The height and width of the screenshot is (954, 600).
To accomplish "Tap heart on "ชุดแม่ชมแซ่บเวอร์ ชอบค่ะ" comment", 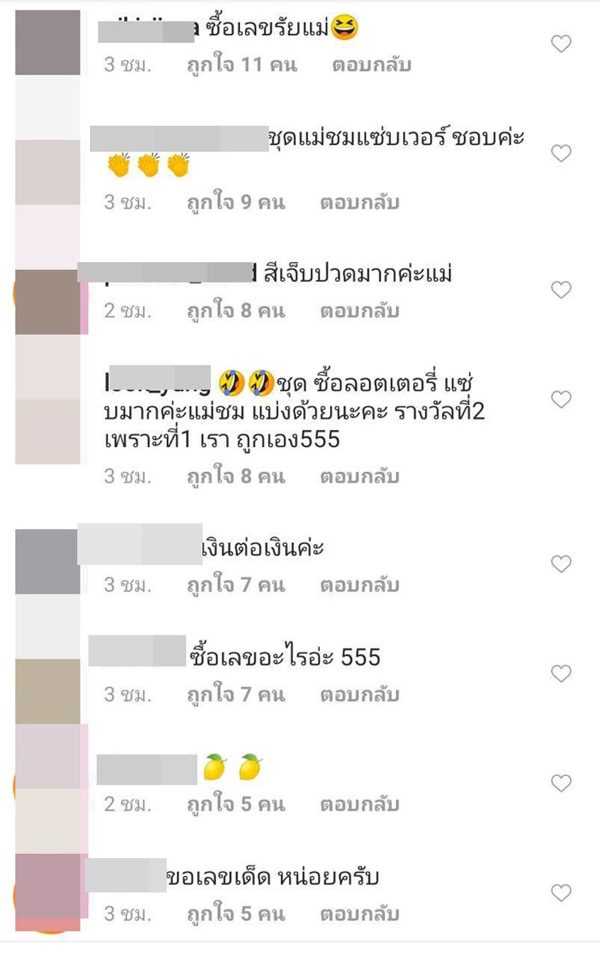I will [x=561, y=153].
